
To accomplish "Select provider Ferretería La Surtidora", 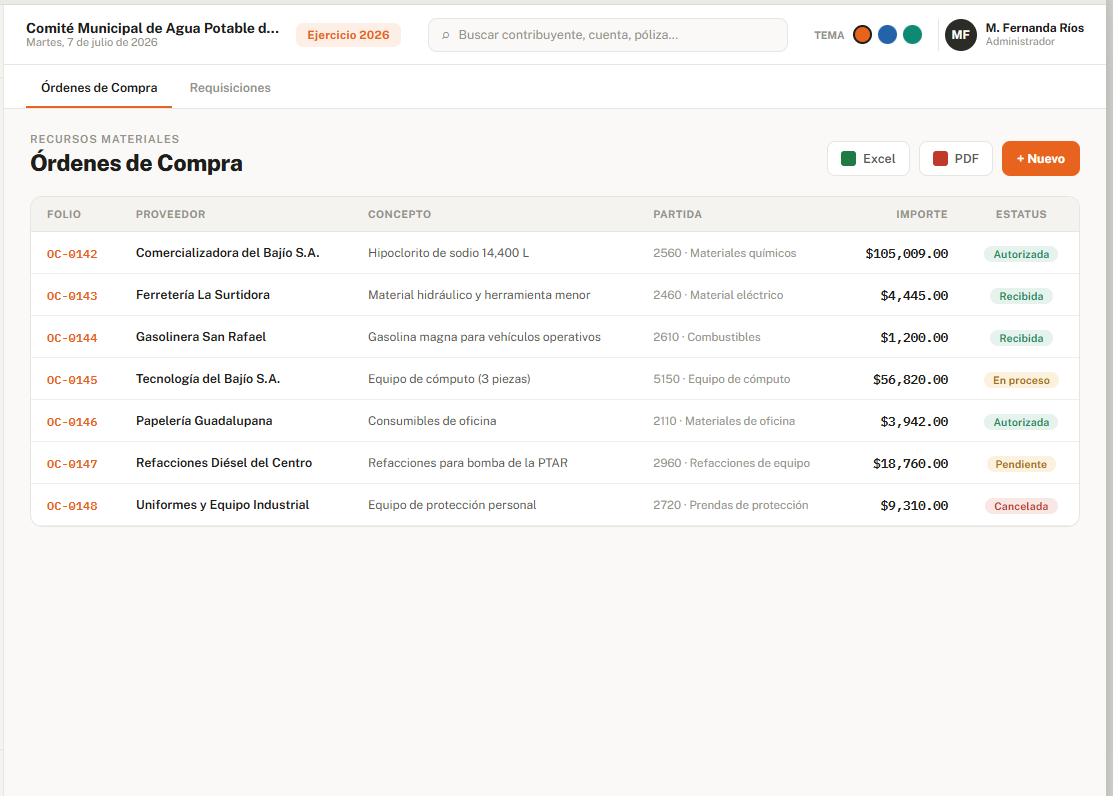I will pos(202,295).
